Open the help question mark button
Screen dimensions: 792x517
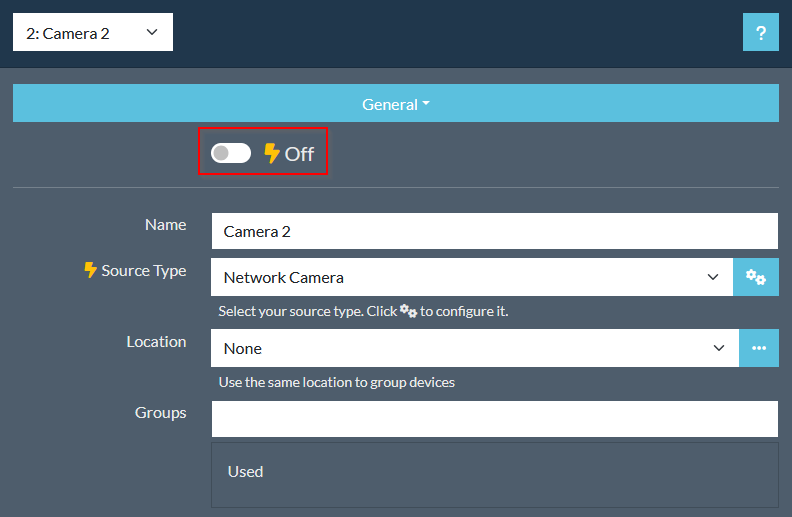point(760,33)
